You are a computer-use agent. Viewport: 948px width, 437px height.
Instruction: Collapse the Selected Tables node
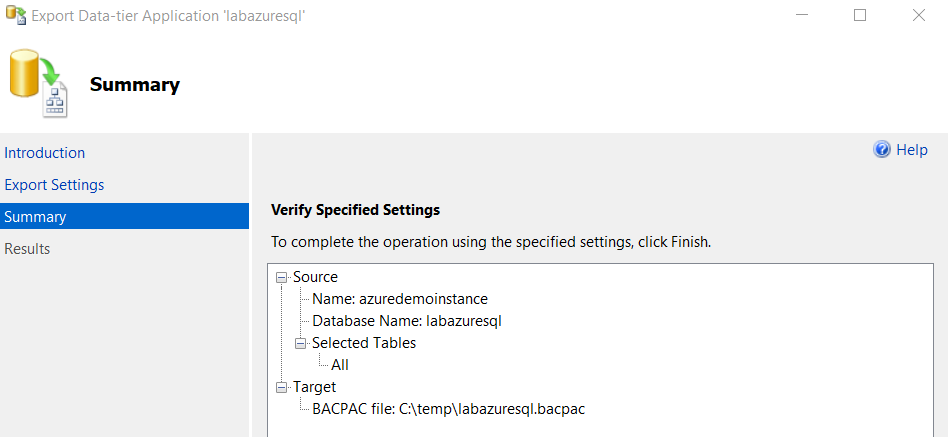tap(300, 343)
